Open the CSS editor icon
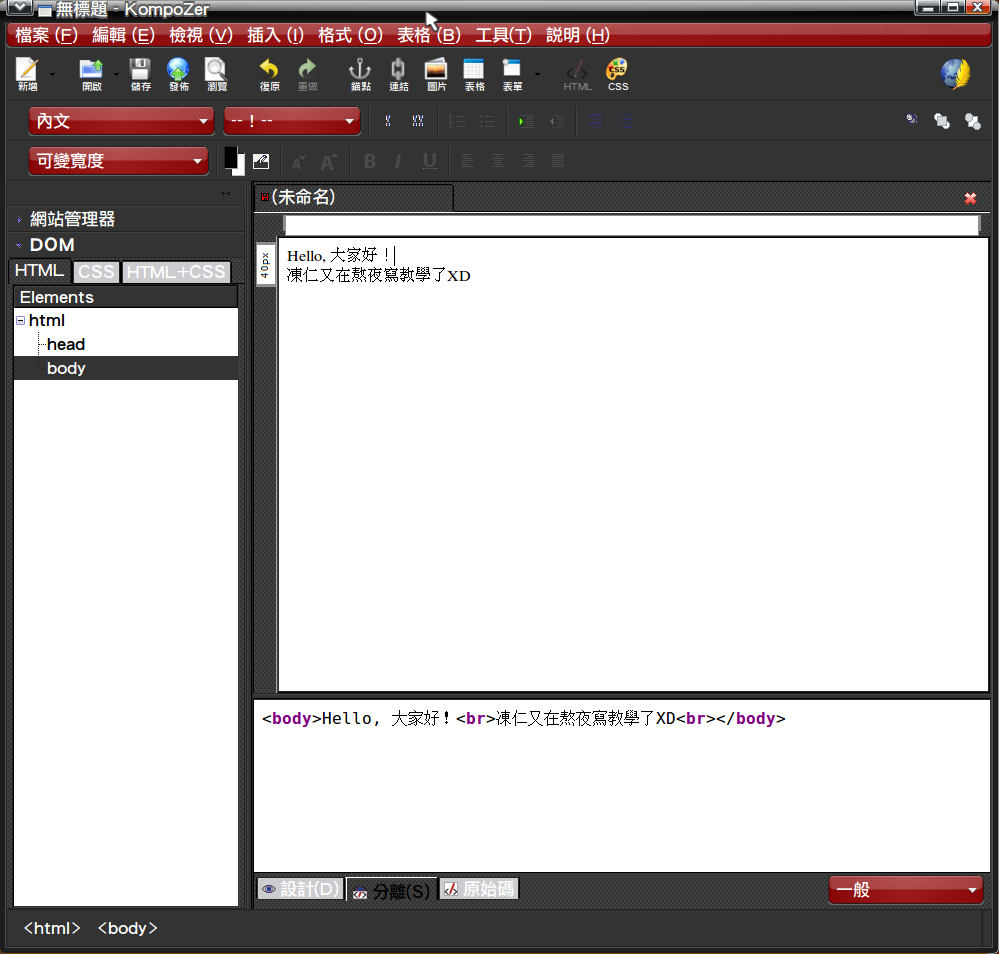Screen dimensions: 999x954 [x=617, y=75]
